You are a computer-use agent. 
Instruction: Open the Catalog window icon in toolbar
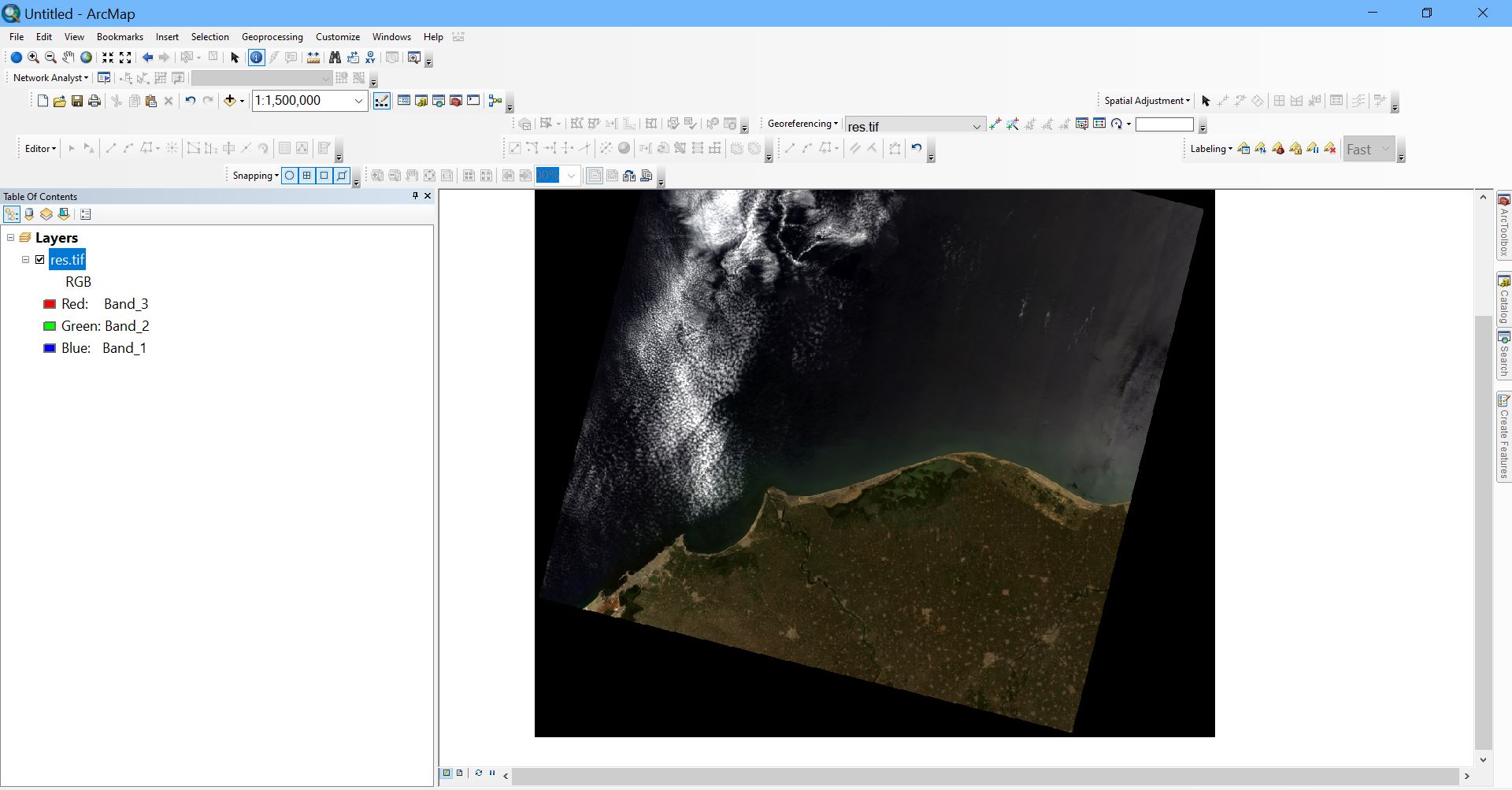[x=421, y=101]
